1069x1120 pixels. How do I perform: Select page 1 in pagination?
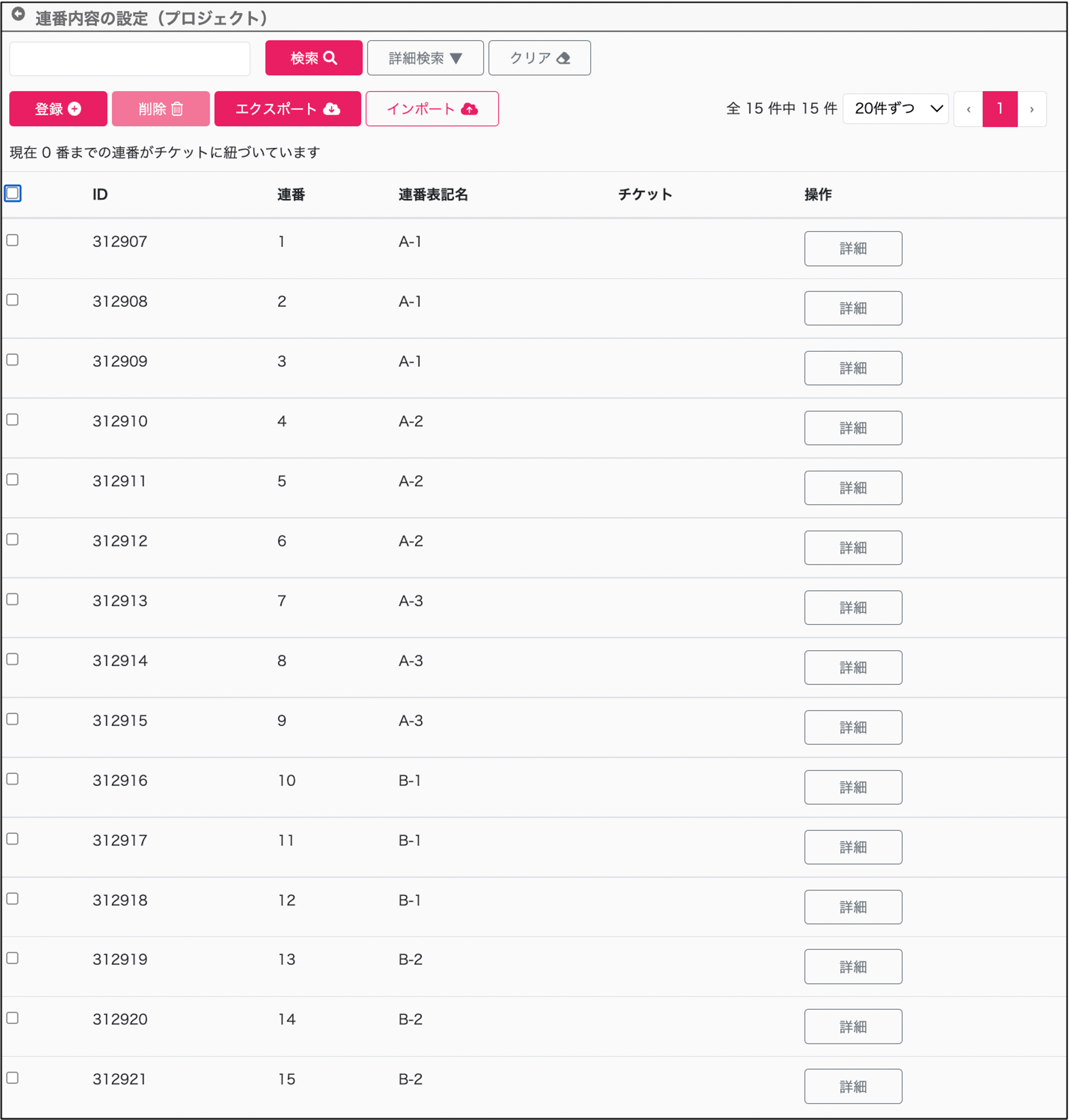999,109
